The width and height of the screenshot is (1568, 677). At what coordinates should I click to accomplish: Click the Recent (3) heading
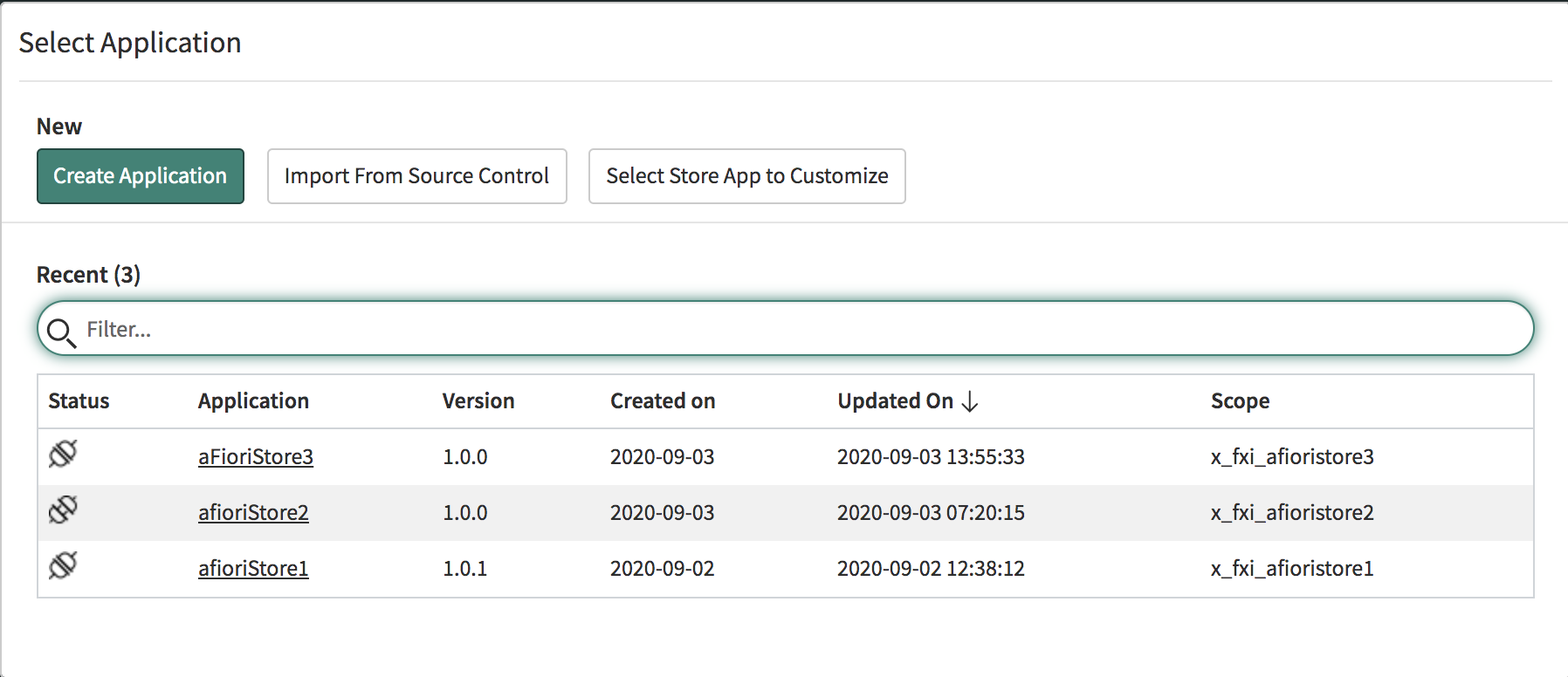point(88,275)
